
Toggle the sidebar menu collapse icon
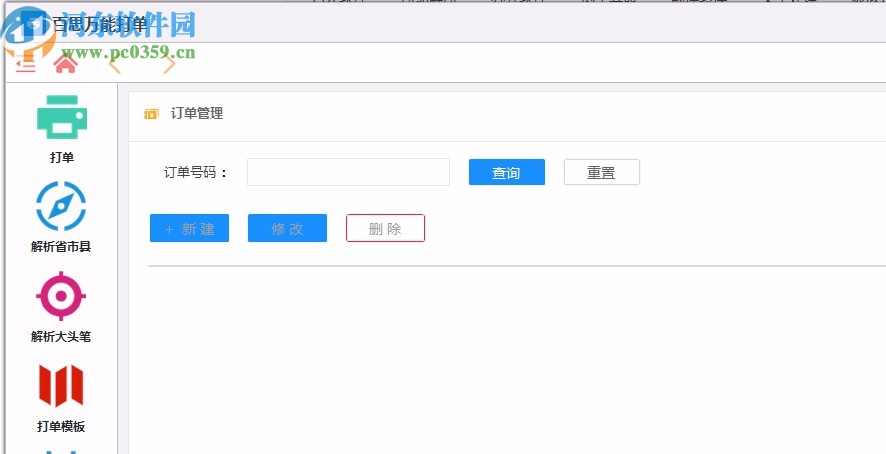click(x=25, y=64)
